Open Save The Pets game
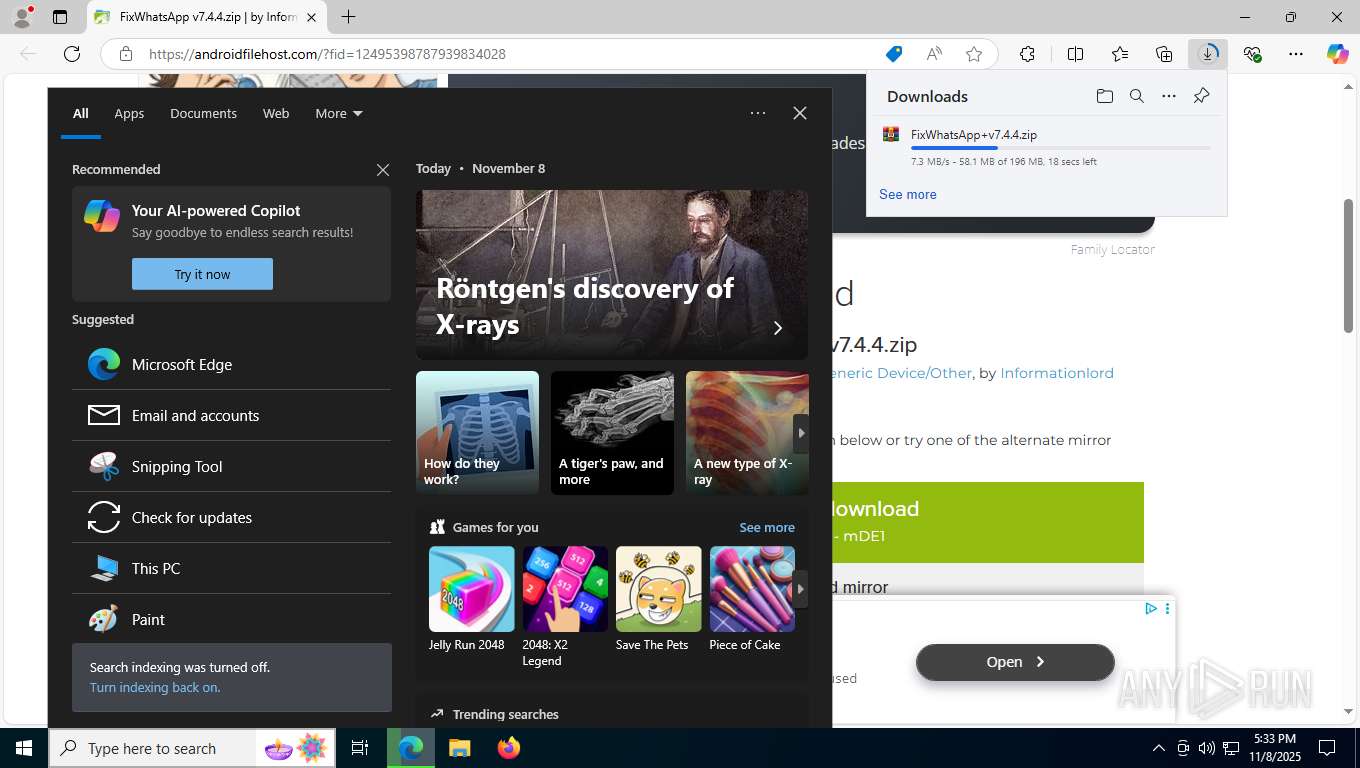This screenshot has height=768, width=1360. coord(658,599)
